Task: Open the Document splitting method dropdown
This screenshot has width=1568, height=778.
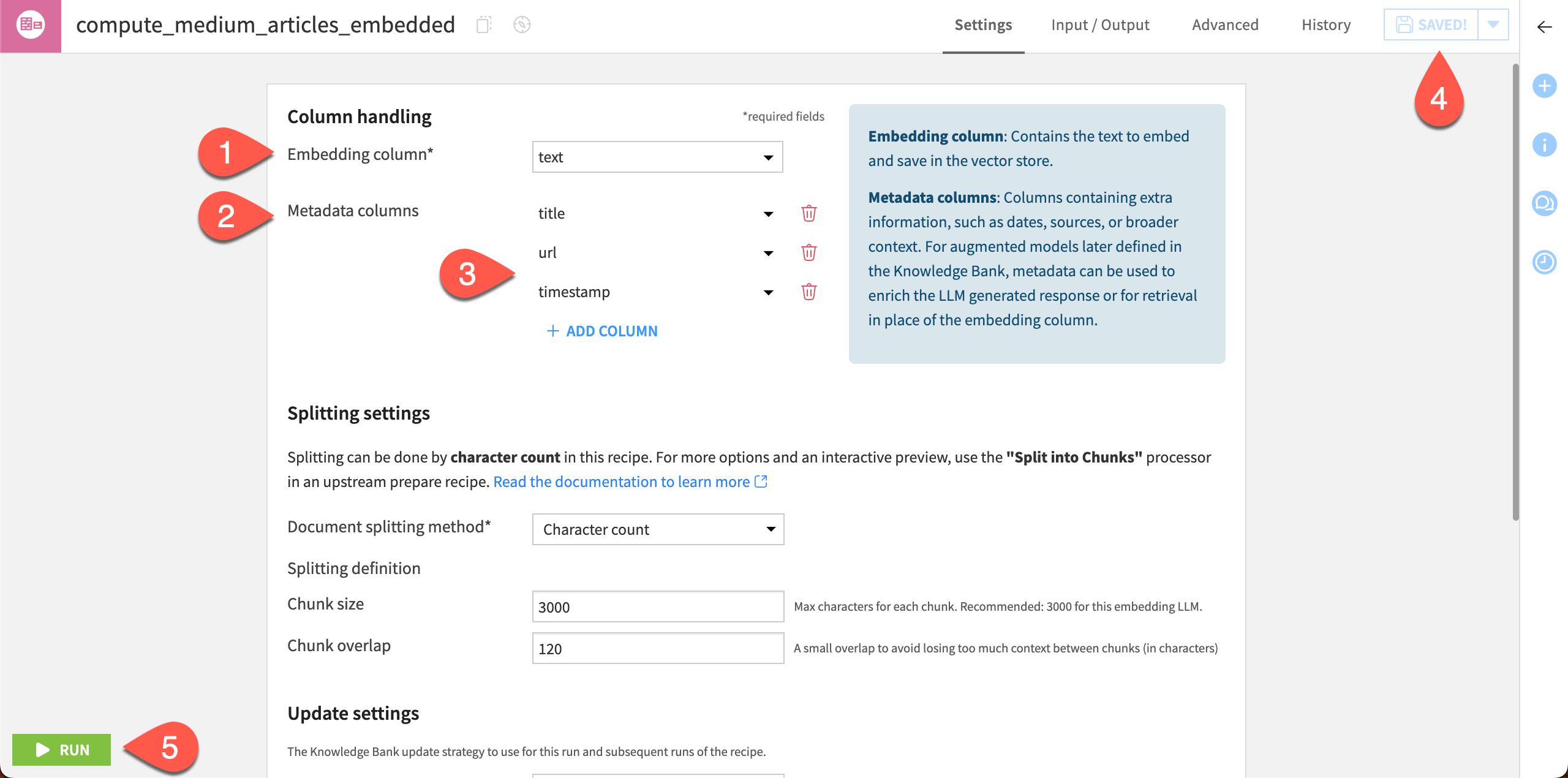Action: coord(658,529)
